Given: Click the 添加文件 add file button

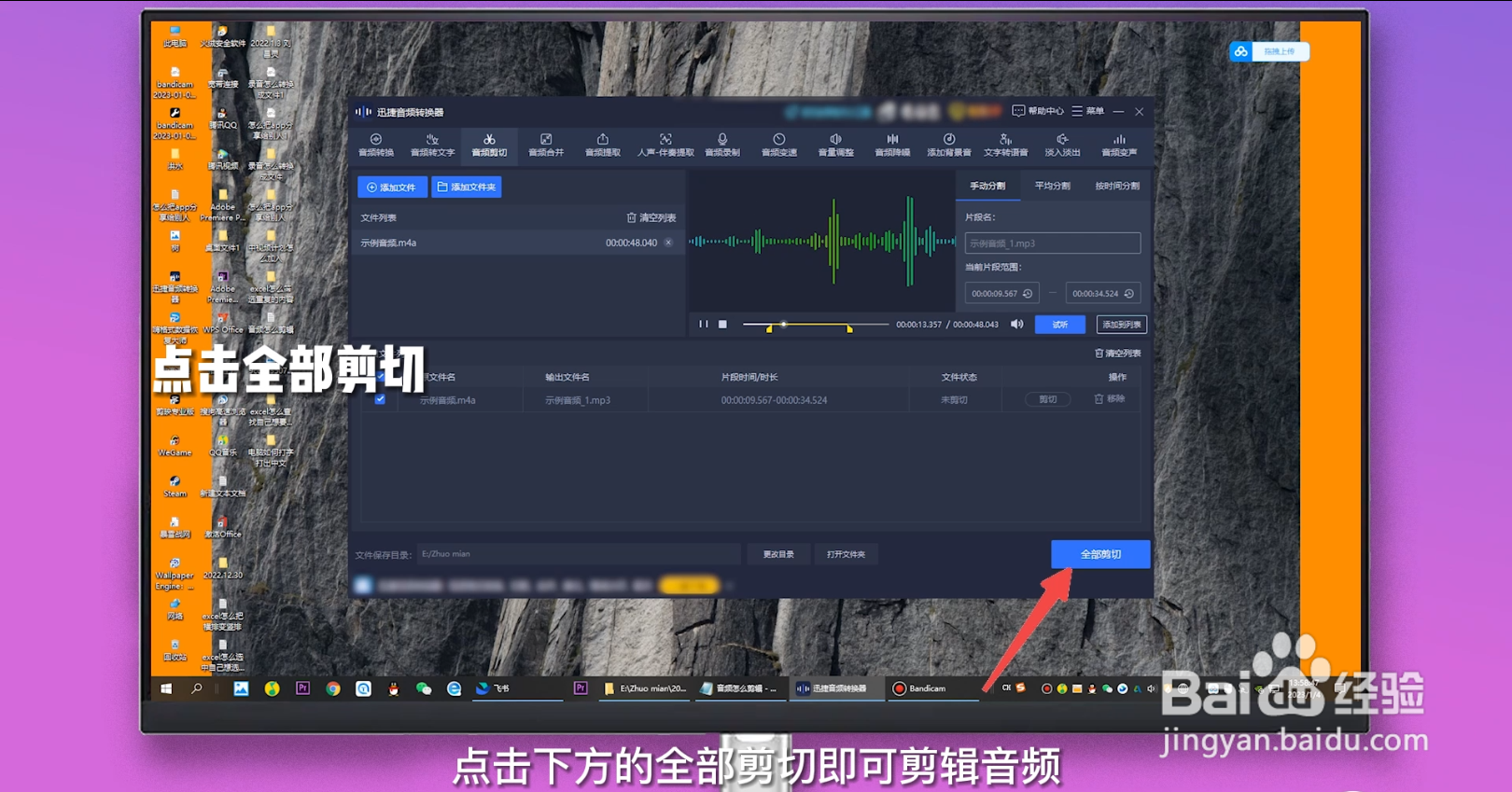Looking at the screenshot, I should pos(392,187).
